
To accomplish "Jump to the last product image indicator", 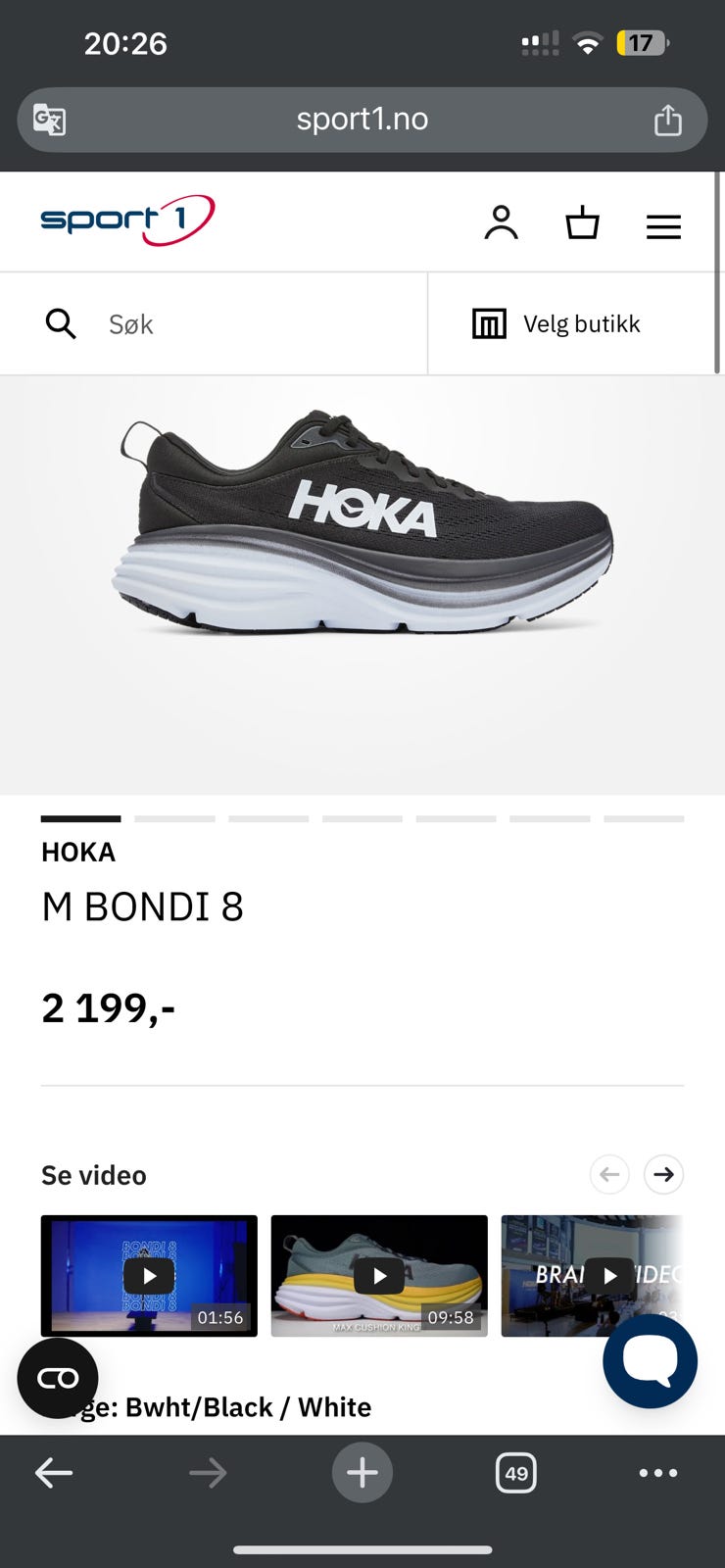I will [644, 818].
